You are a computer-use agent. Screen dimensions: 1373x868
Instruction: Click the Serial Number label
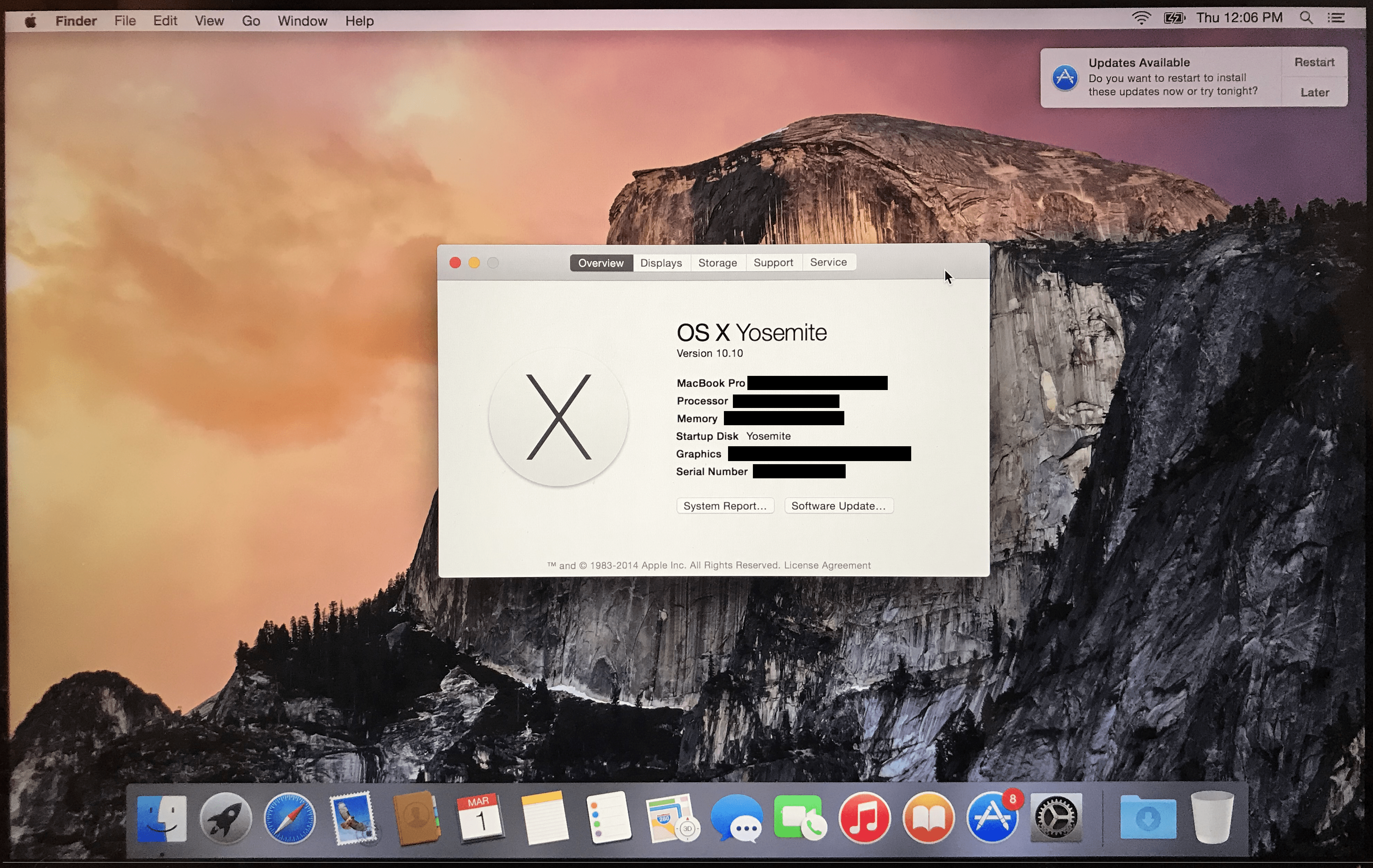point(712,472)
